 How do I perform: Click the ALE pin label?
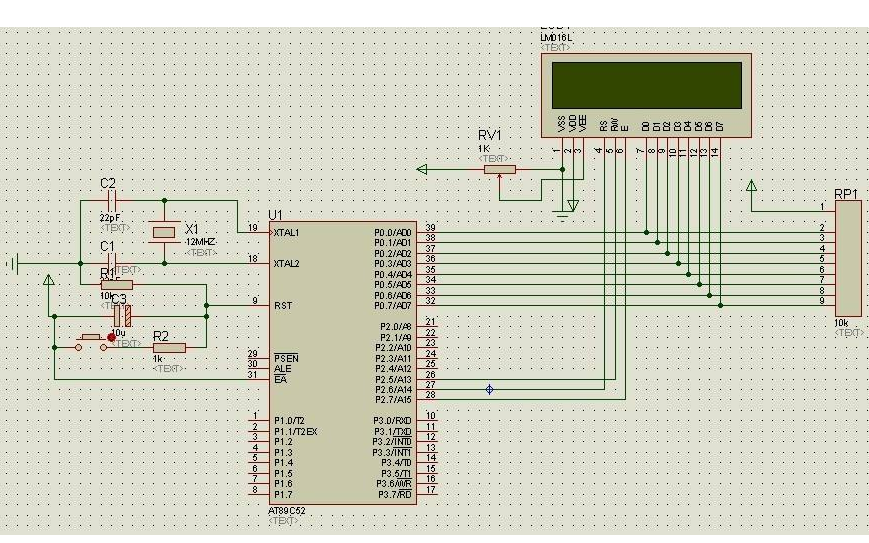tap(283, 369)
